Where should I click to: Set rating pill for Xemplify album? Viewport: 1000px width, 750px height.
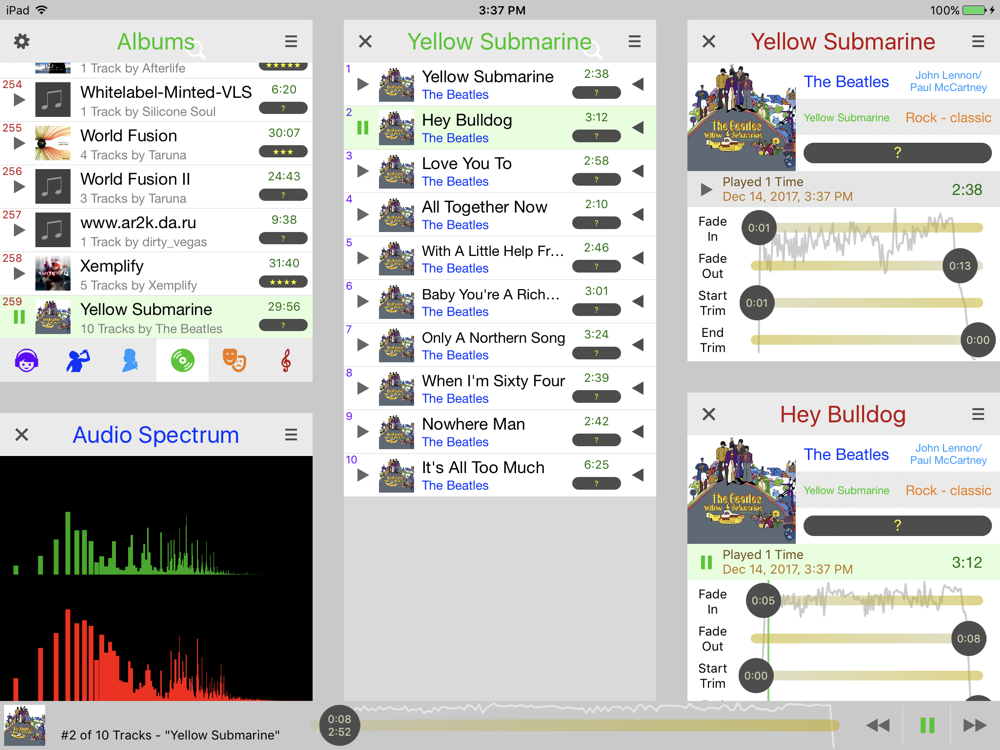[x=283, y=282]
